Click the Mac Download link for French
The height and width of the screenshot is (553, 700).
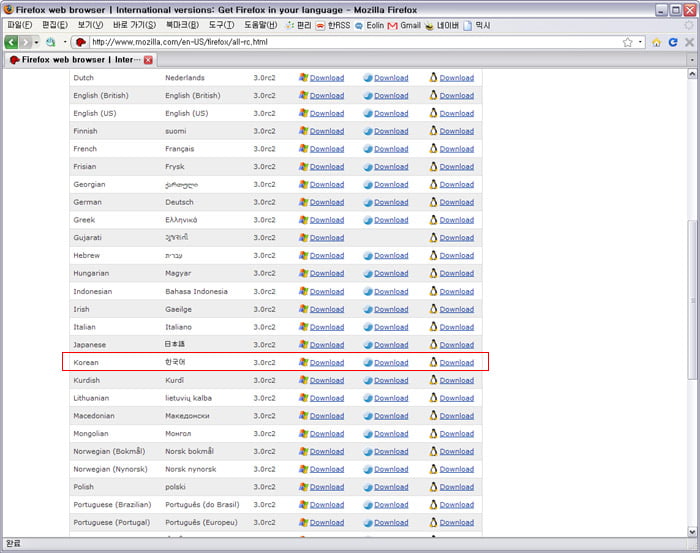pos(391,149)
